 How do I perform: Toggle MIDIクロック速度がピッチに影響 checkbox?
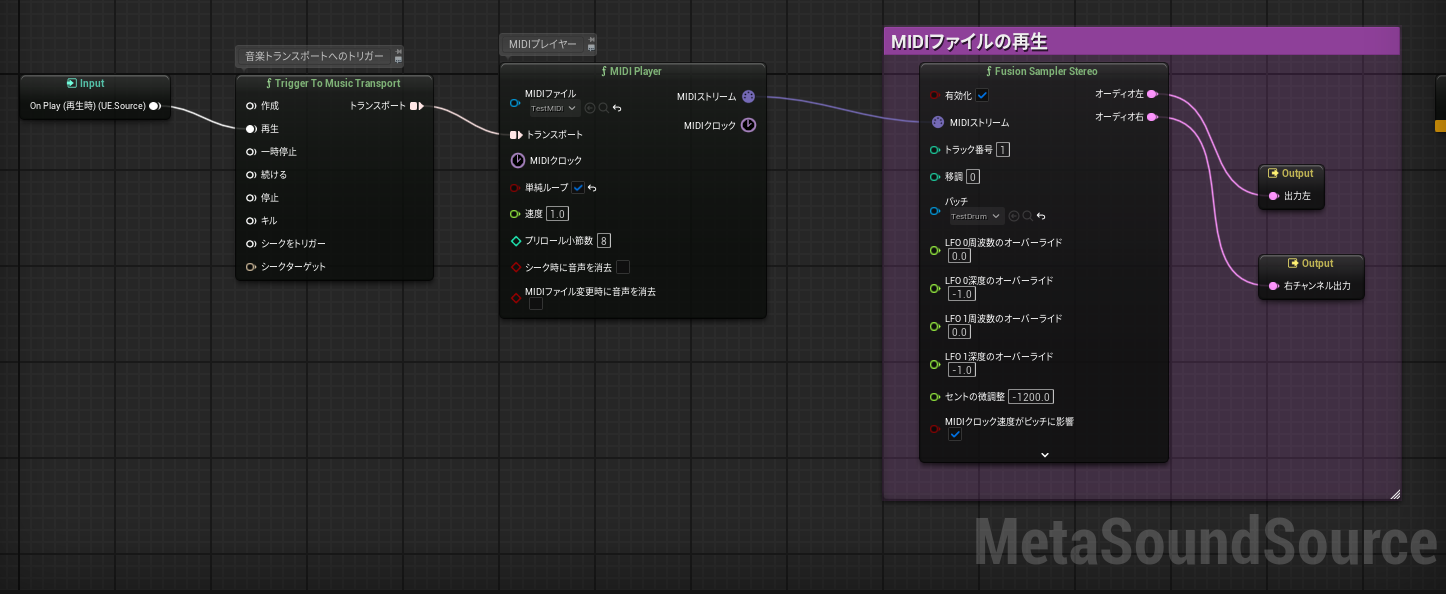click(955, 435)
